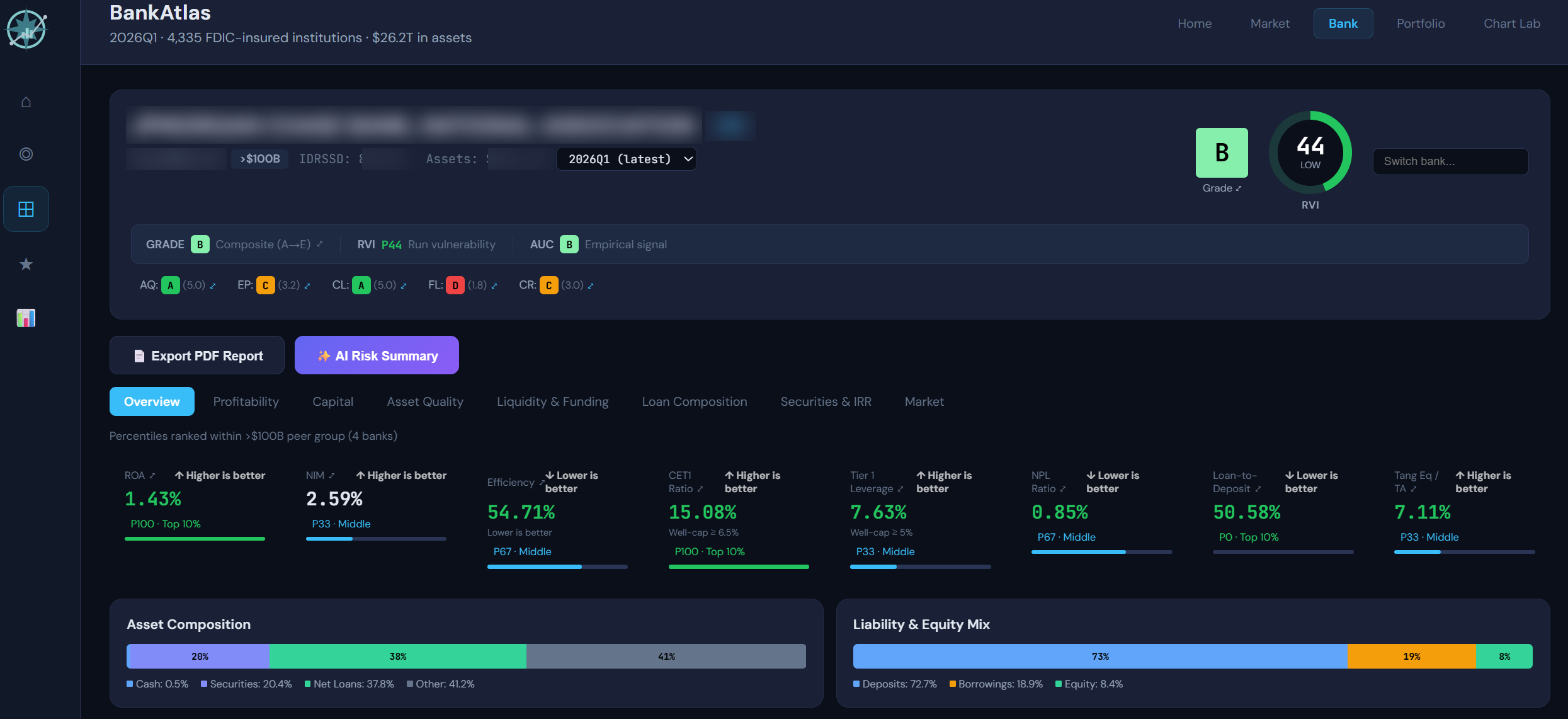
Task: Open CL score detail arrow
Action: click(x=404, y=286)
